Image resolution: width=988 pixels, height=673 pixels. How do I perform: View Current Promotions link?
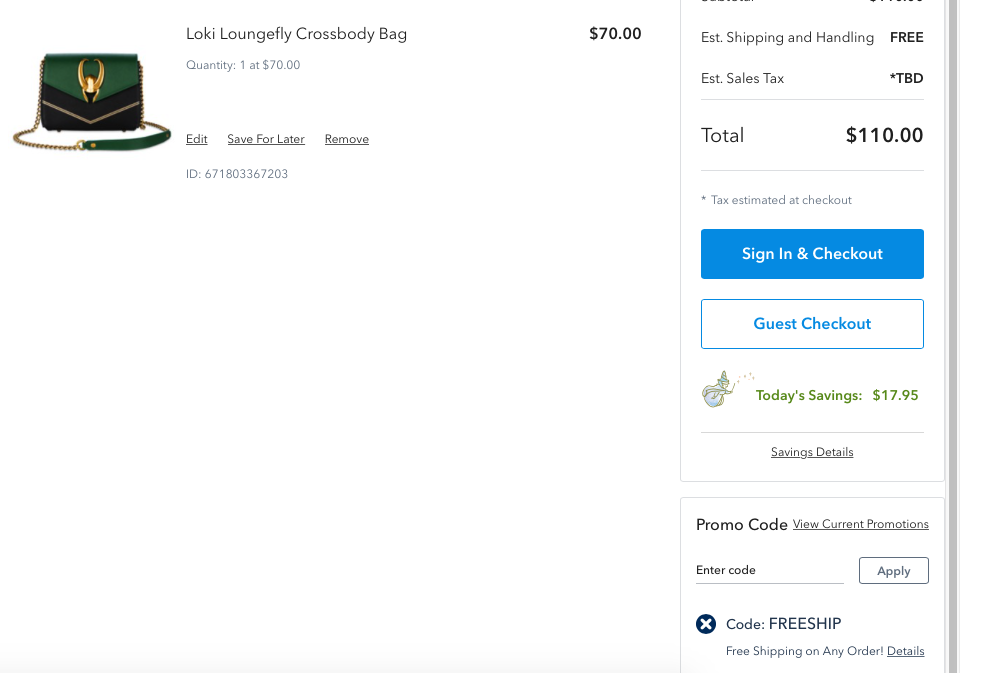[860, 524]
